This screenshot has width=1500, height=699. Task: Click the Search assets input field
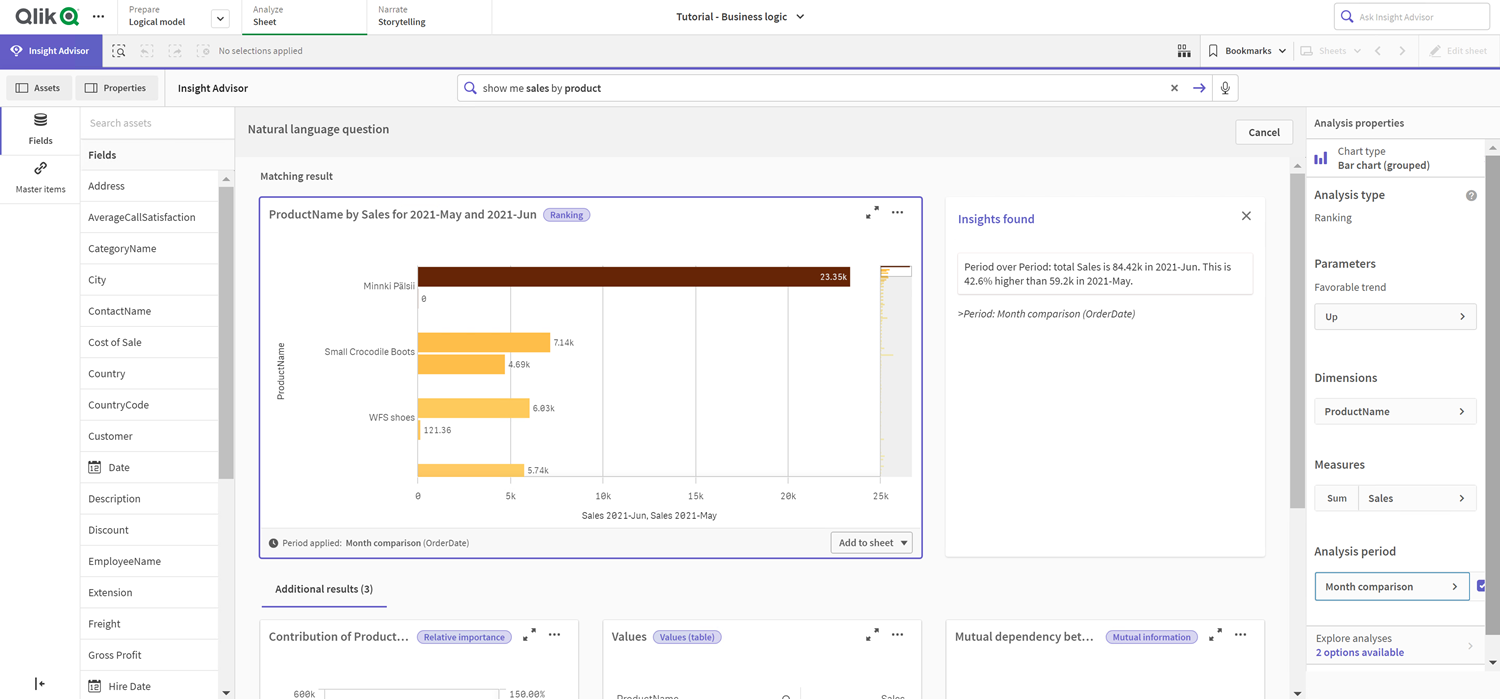(x=157, y=122)
